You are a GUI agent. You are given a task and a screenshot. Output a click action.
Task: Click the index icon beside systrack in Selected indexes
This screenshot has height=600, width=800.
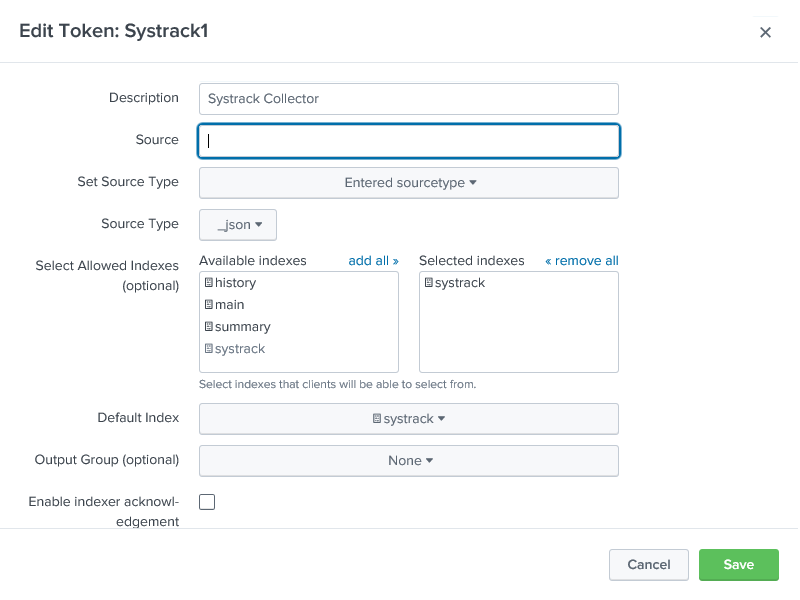[x=429, y=282]
